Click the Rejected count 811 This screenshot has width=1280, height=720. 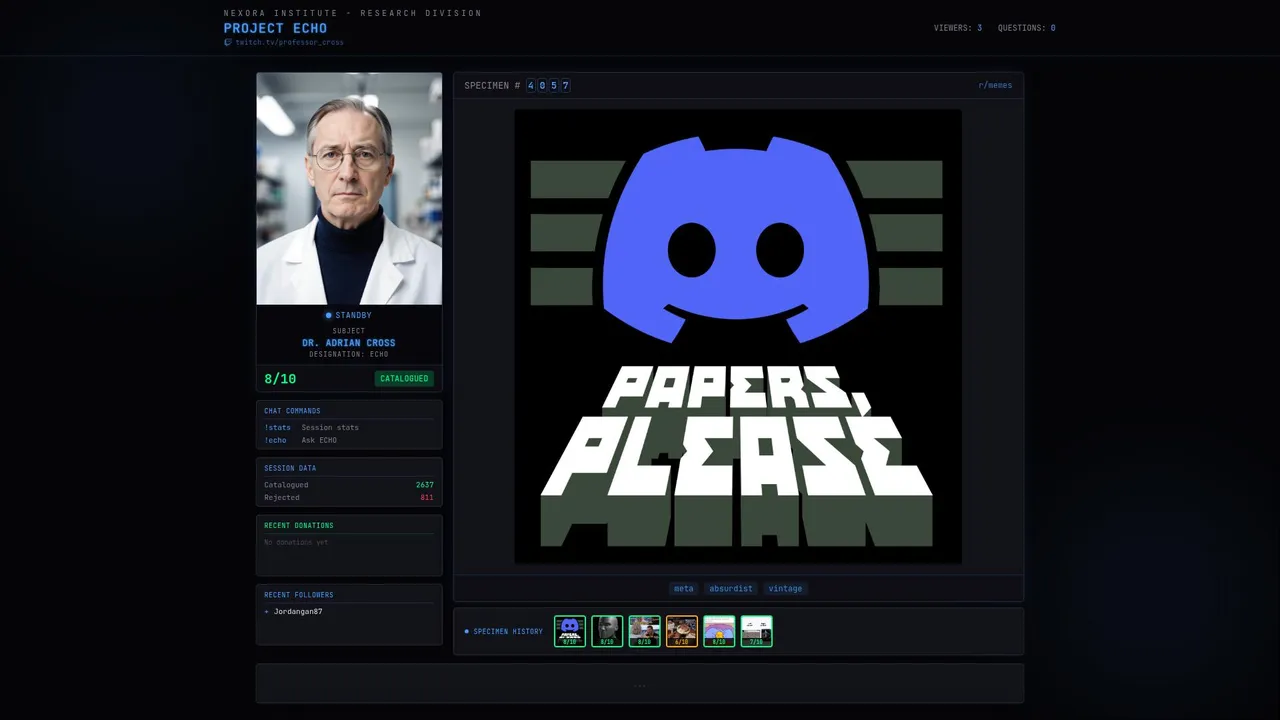click(x=427, y=497)
